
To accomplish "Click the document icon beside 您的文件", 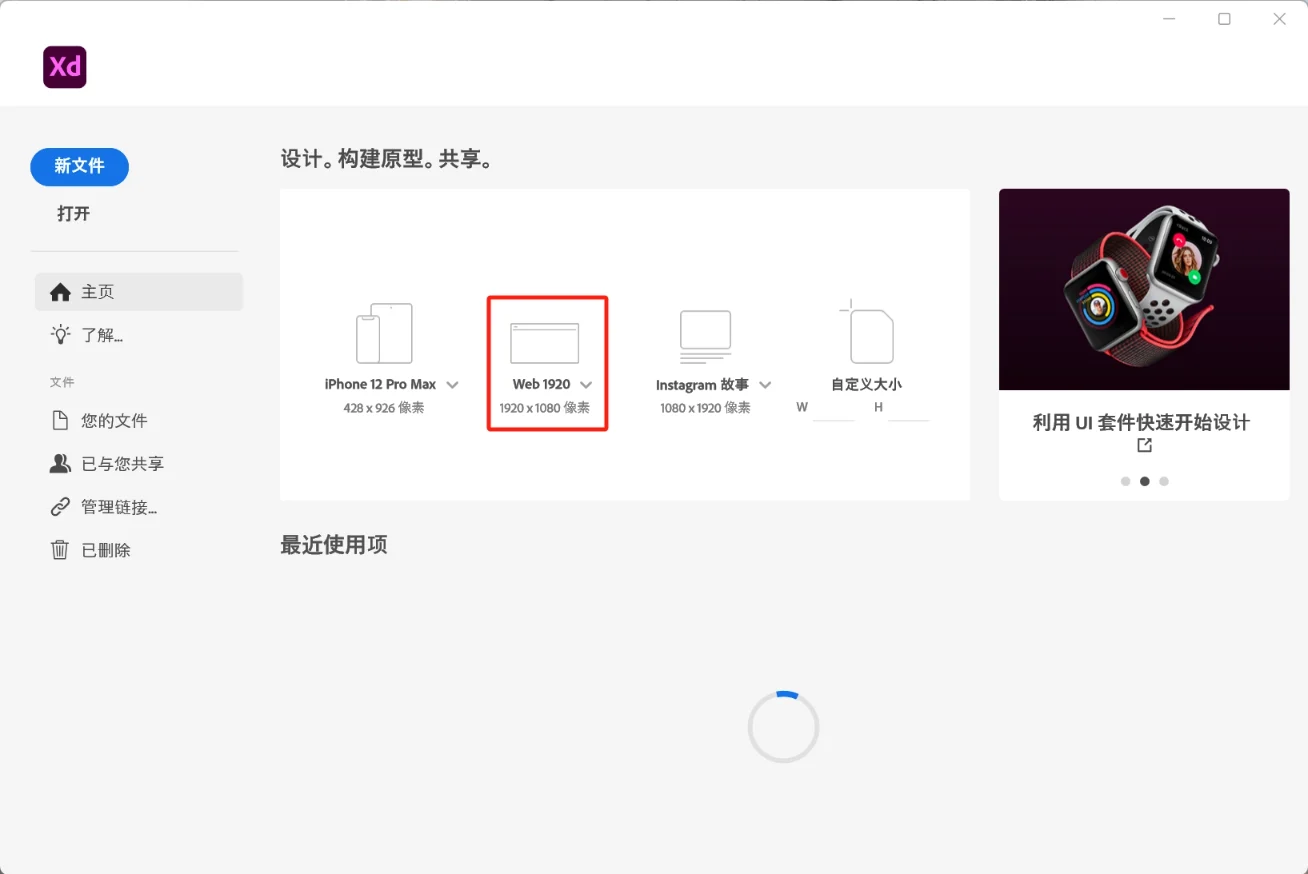I will click(61, 421).
